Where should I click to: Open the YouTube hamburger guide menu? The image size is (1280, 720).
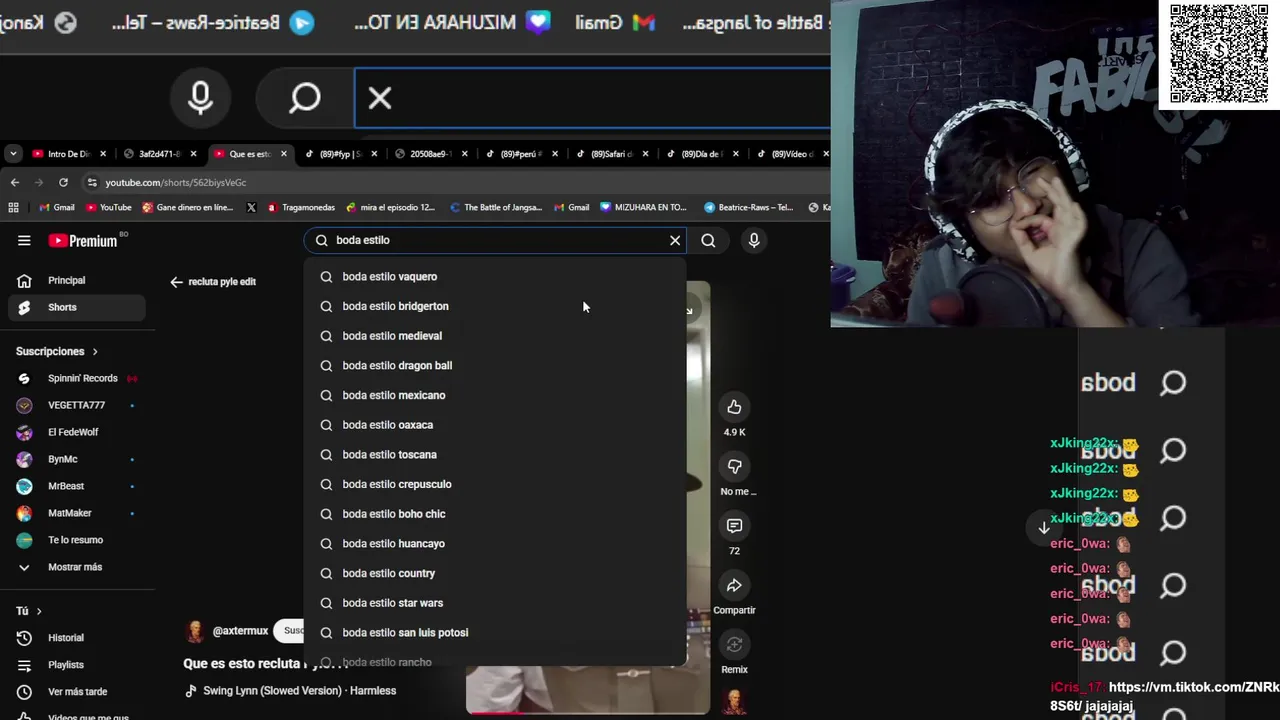click(24, 240)
